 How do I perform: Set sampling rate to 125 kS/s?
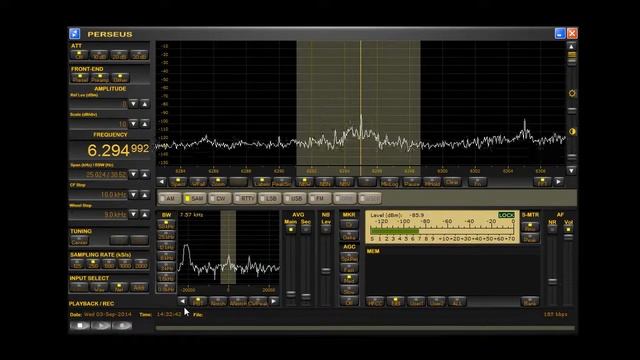pos(77,264)
